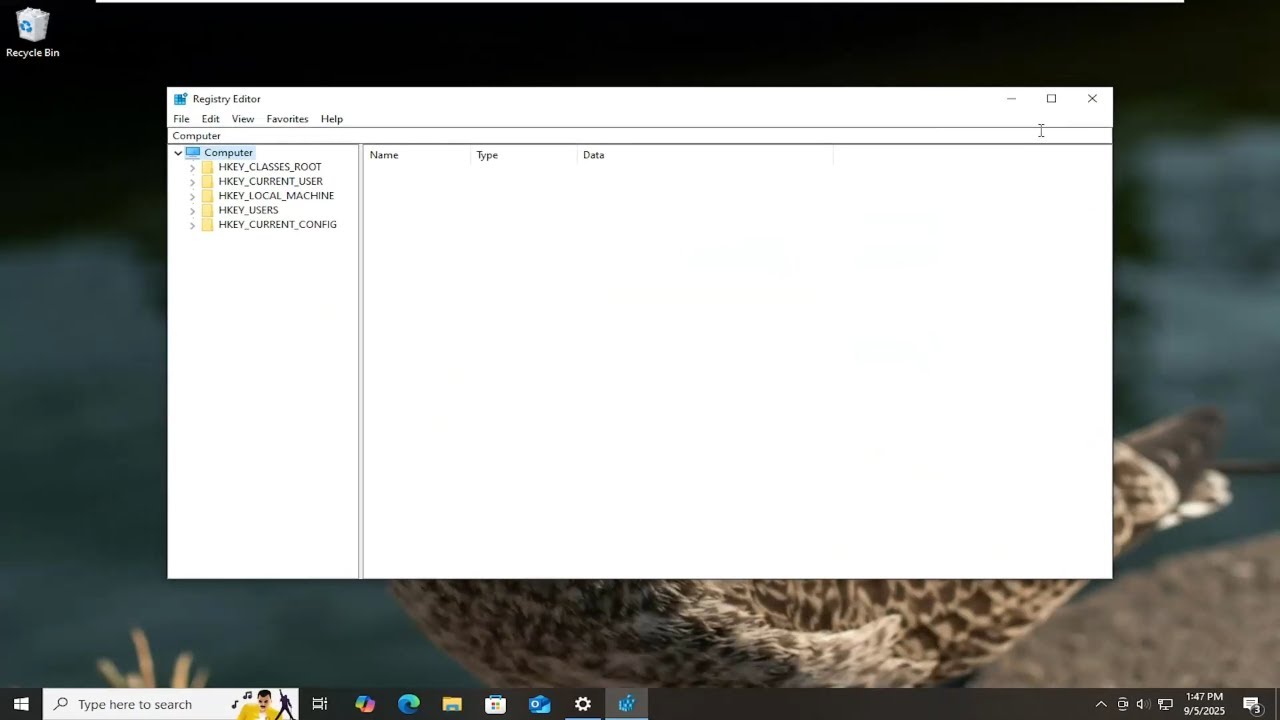Image resolution: width=1280 pixels, height=720 pixels.
Task: Open Settings gear on the taskbar
Action: (583, 704)
